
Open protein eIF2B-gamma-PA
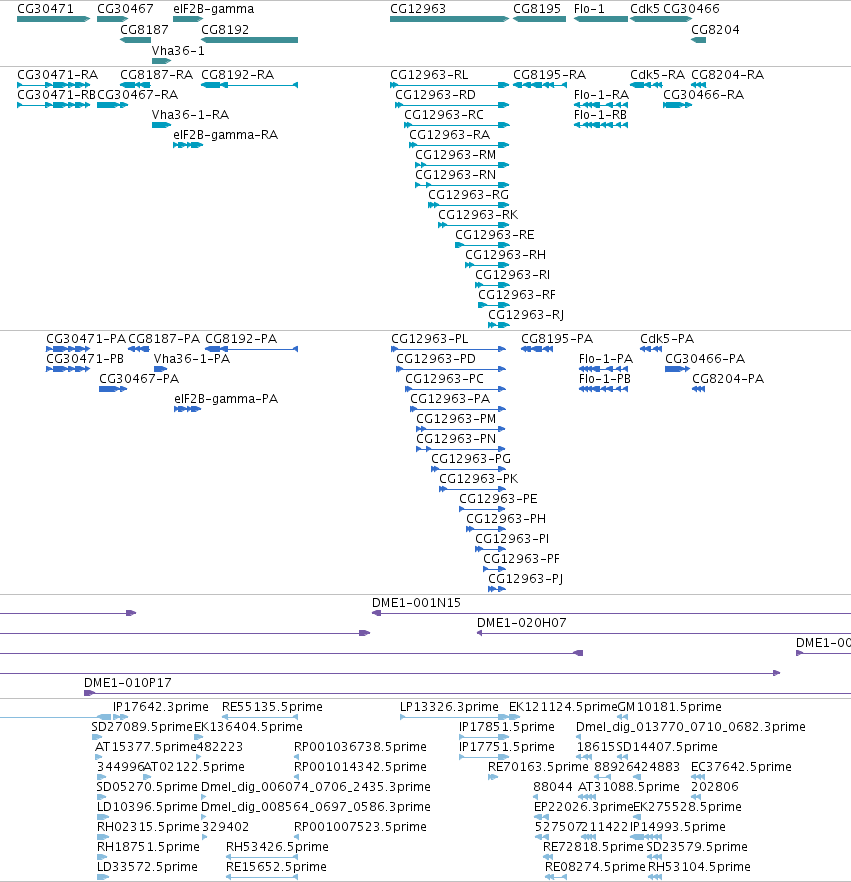[x=187, y=409]
